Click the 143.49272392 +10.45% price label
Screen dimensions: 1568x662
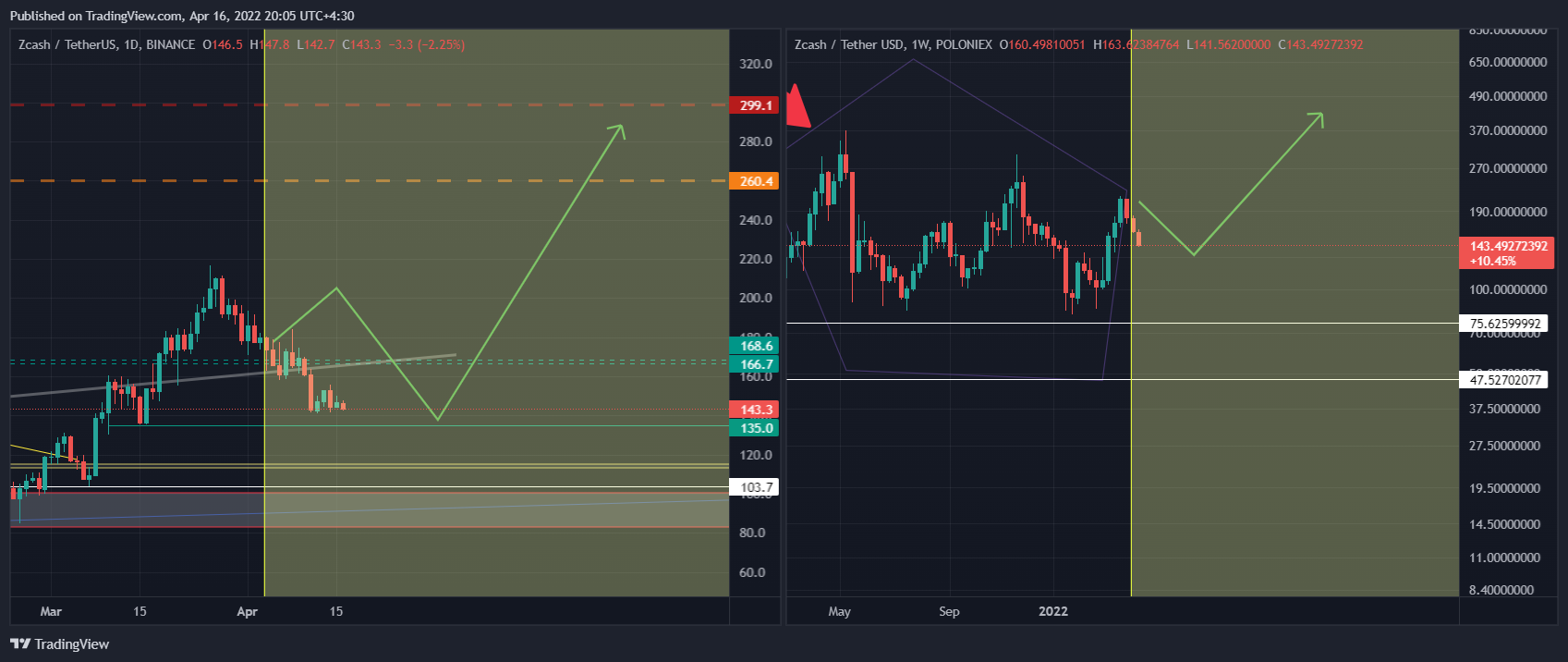(1506, 253)
